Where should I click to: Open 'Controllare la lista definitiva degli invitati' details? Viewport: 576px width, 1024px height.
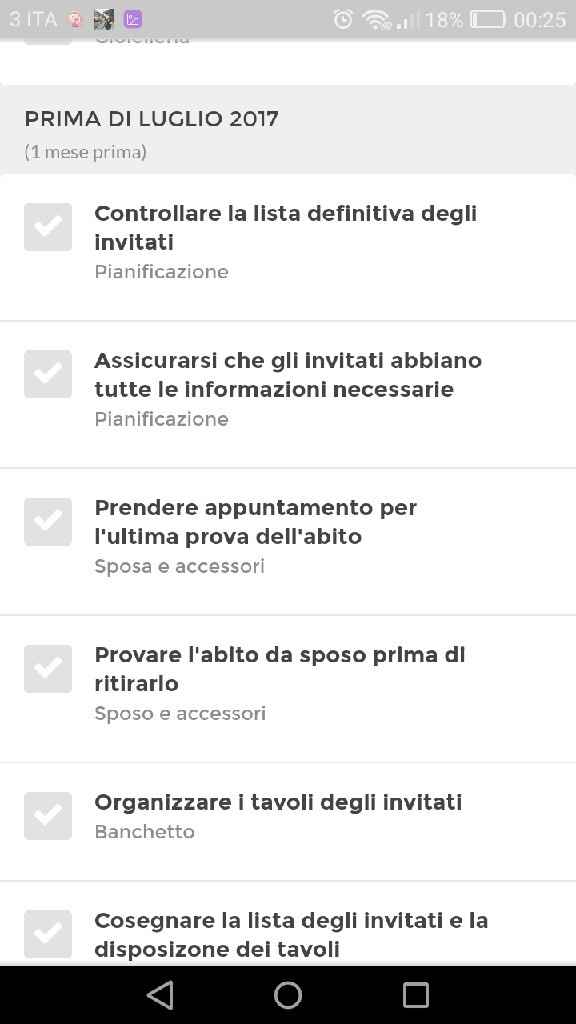click(286, 227)
